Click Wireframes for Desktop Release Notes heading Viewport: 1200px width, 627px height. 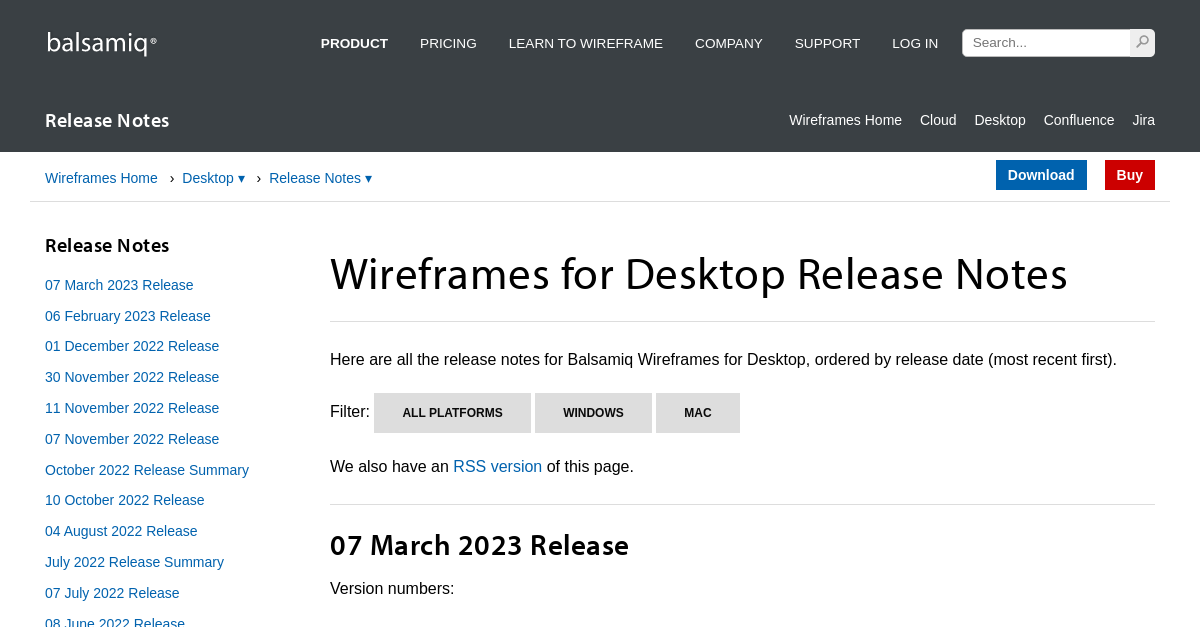(699, 275)
